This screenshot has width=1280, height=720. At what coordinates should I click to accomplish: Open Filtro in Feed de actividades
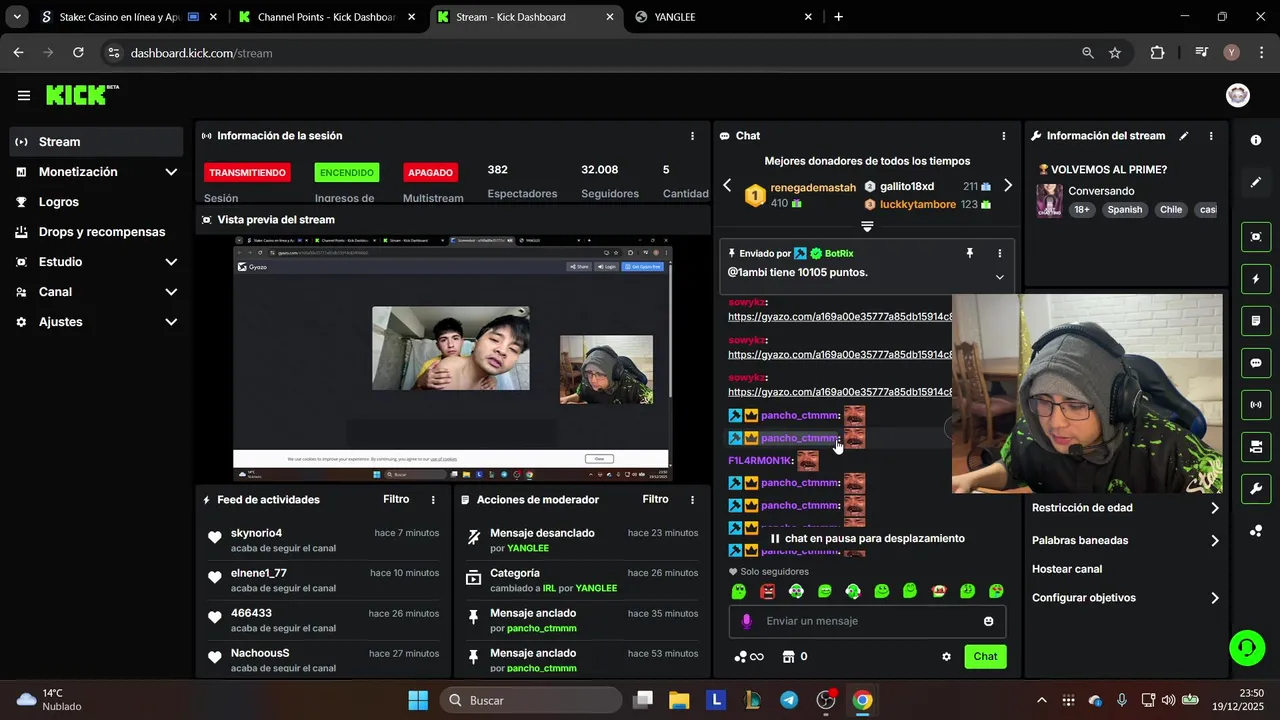396,499
